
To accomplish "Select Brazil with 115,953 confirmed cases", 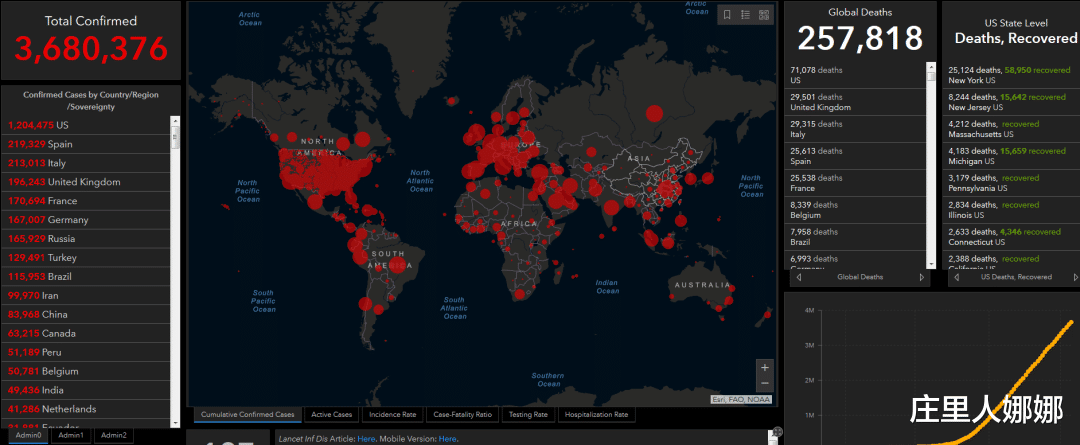I will coord(85,277).
